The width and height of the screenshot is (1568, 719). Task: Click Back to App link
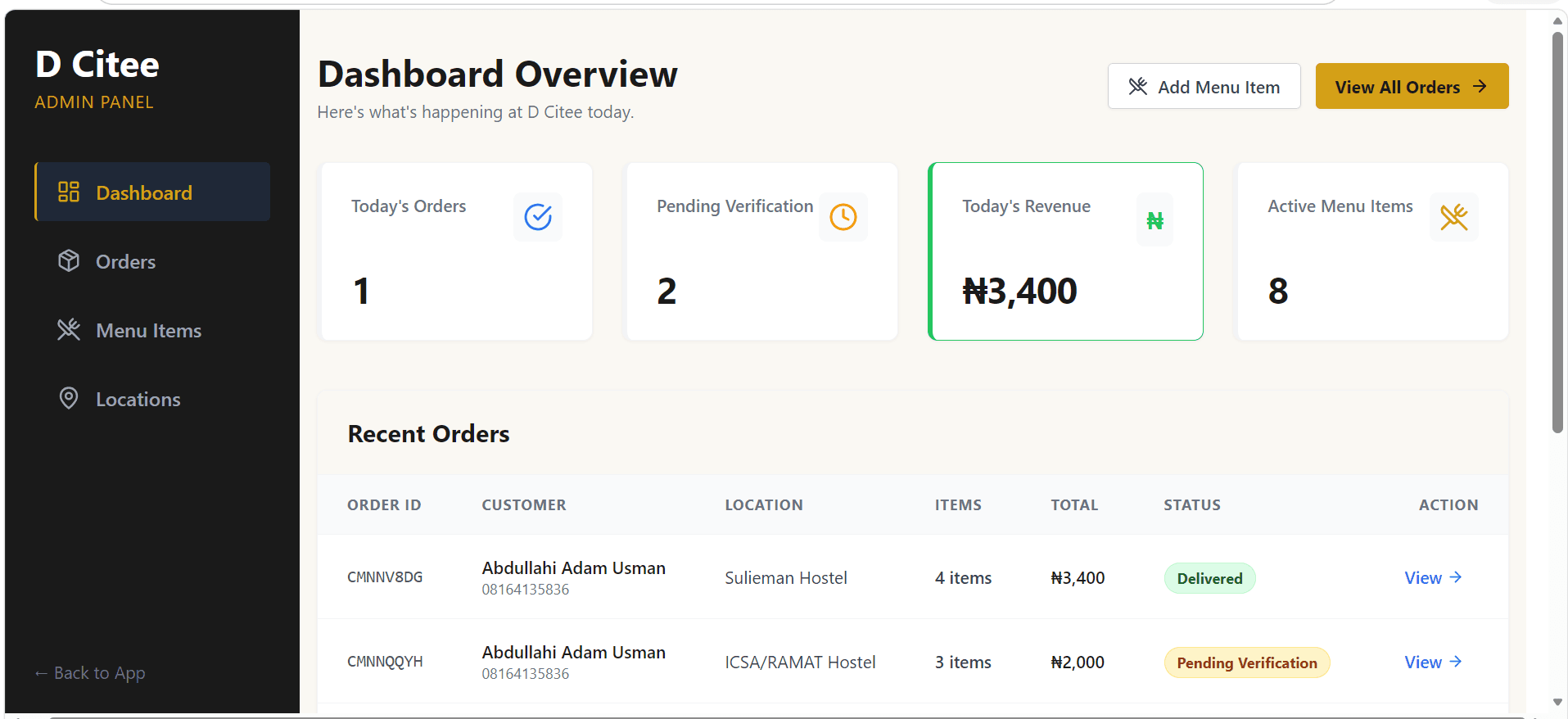90,673
